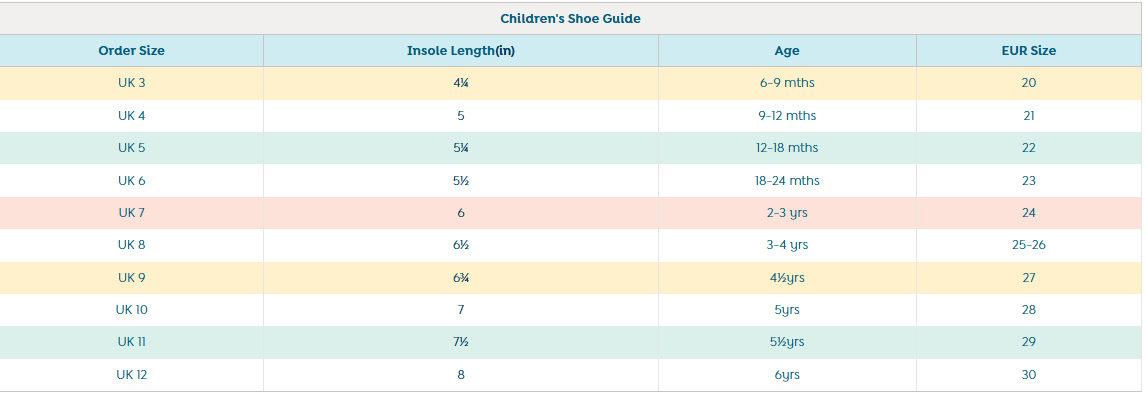Select EUR size 22
The width and height of the screenshot is (1146, 398).
1028,148
